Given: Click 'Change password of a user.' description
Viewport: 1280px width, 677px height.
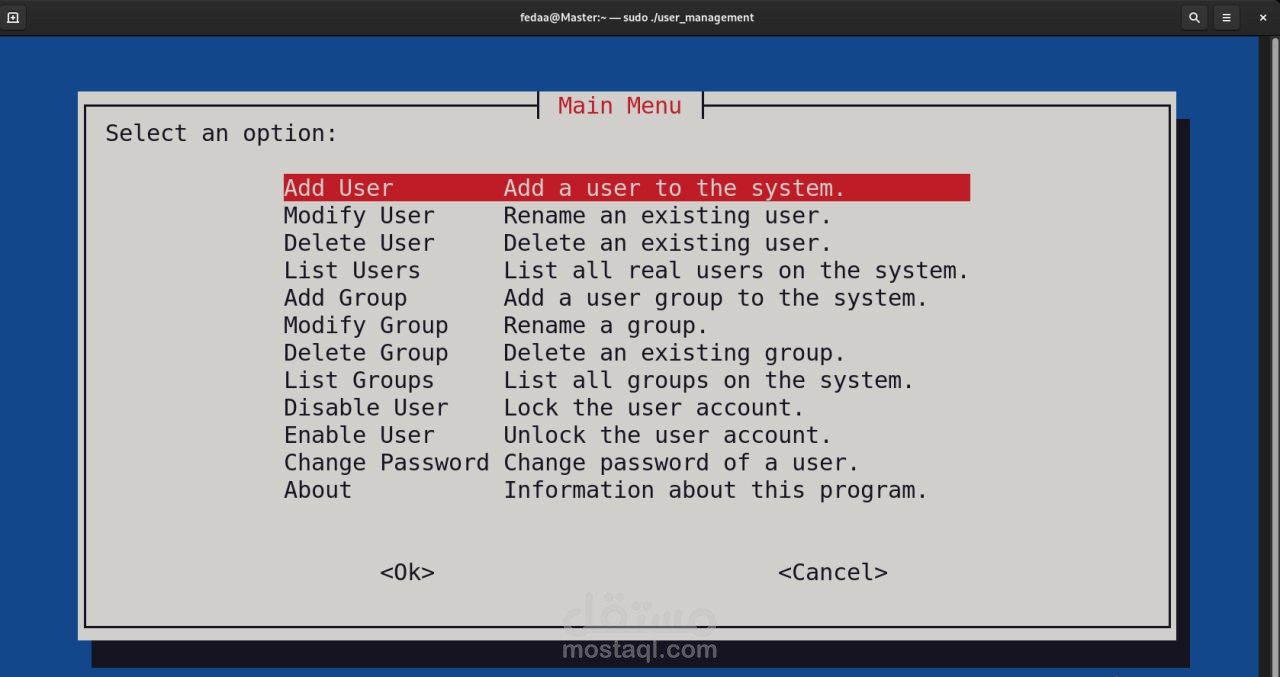Looking at the screenshot, I should (x=682, y=463).
